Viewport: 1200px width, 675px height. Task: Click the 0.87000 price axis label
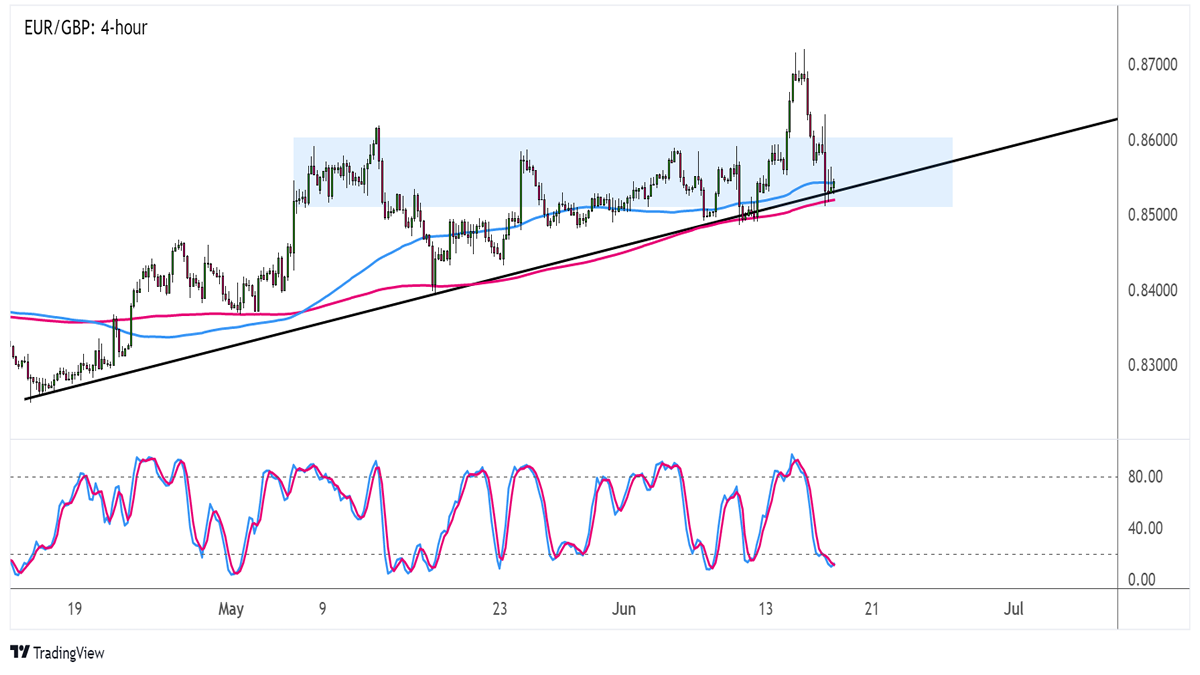point(1151,64)
